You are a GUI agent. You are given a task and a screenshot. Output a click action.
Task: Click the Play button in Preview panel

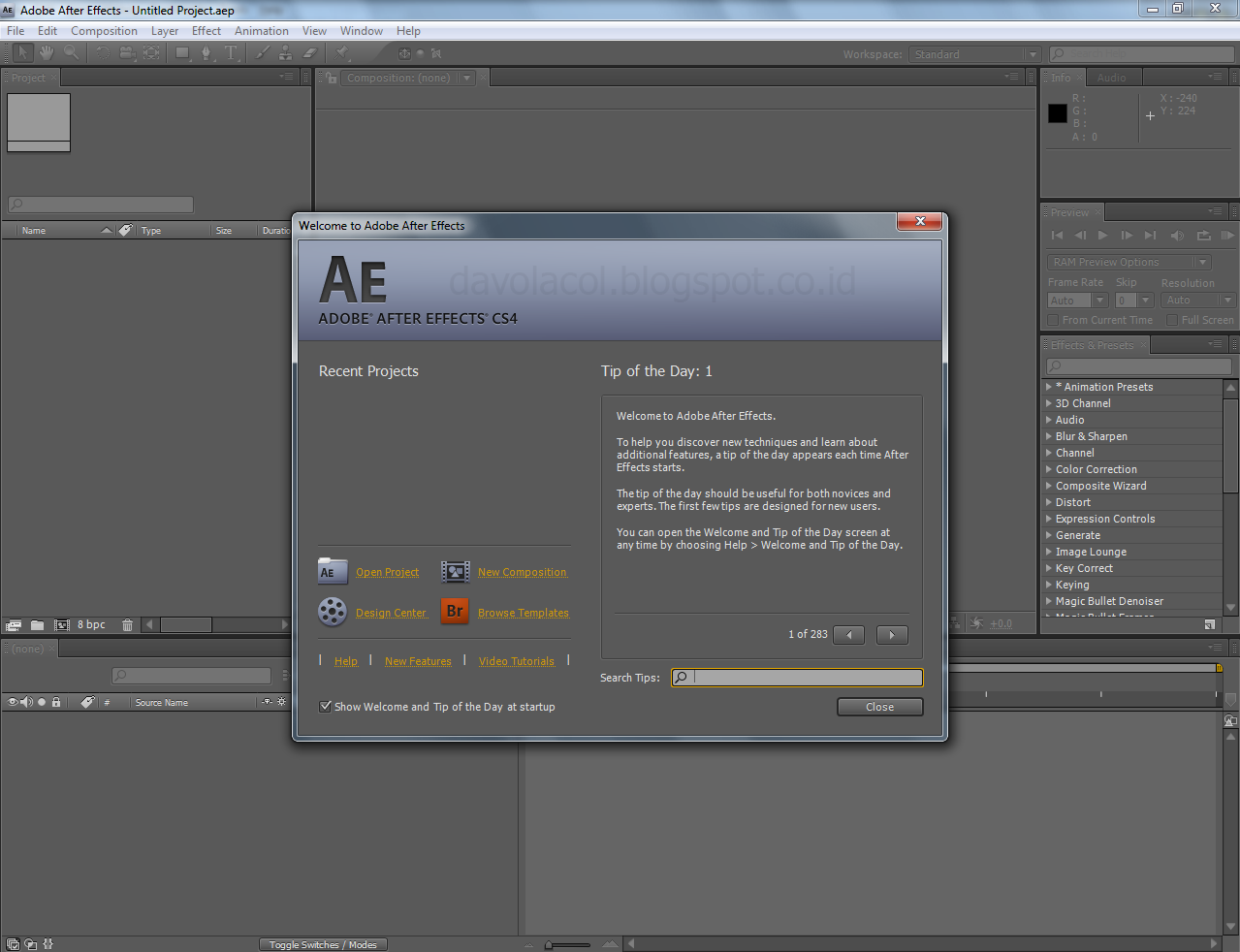pyautogui.click(x=1102, y=236)
